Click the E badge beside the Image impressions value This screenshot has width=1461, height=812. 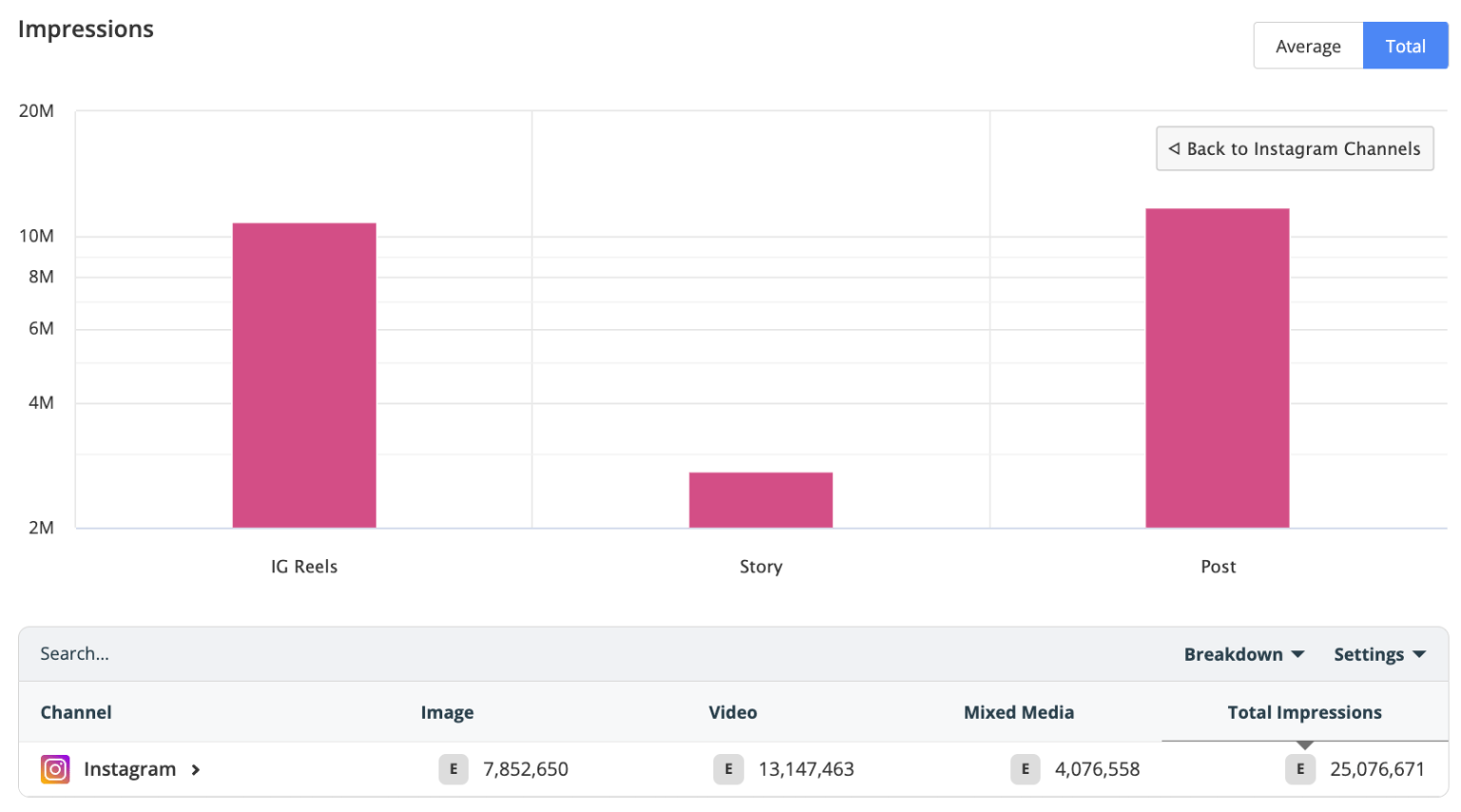pos(454,769)
